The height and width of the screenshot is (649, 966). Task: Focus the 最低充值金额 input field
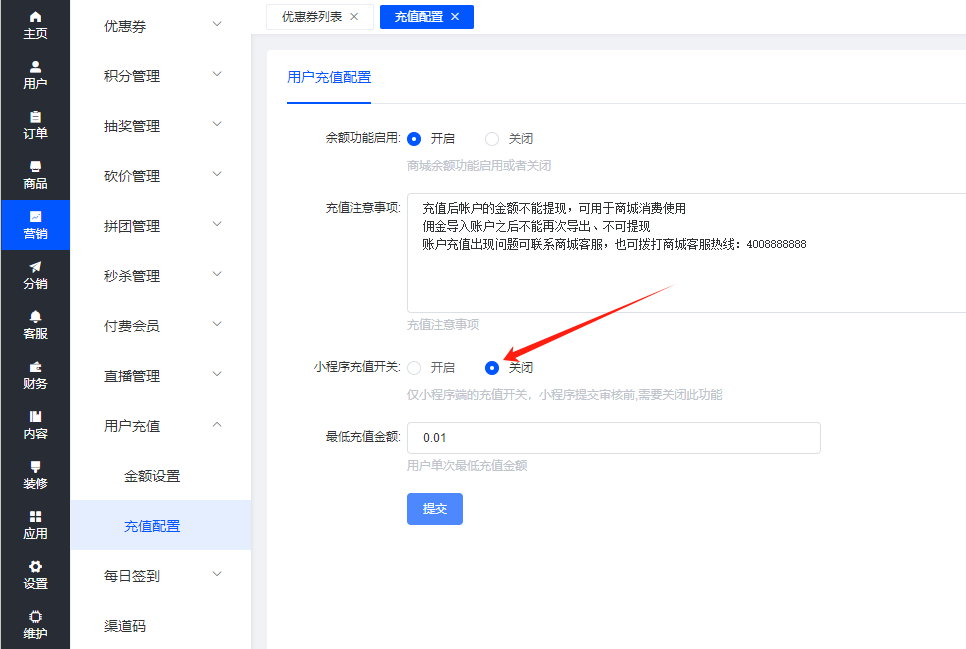coord(614,438)
